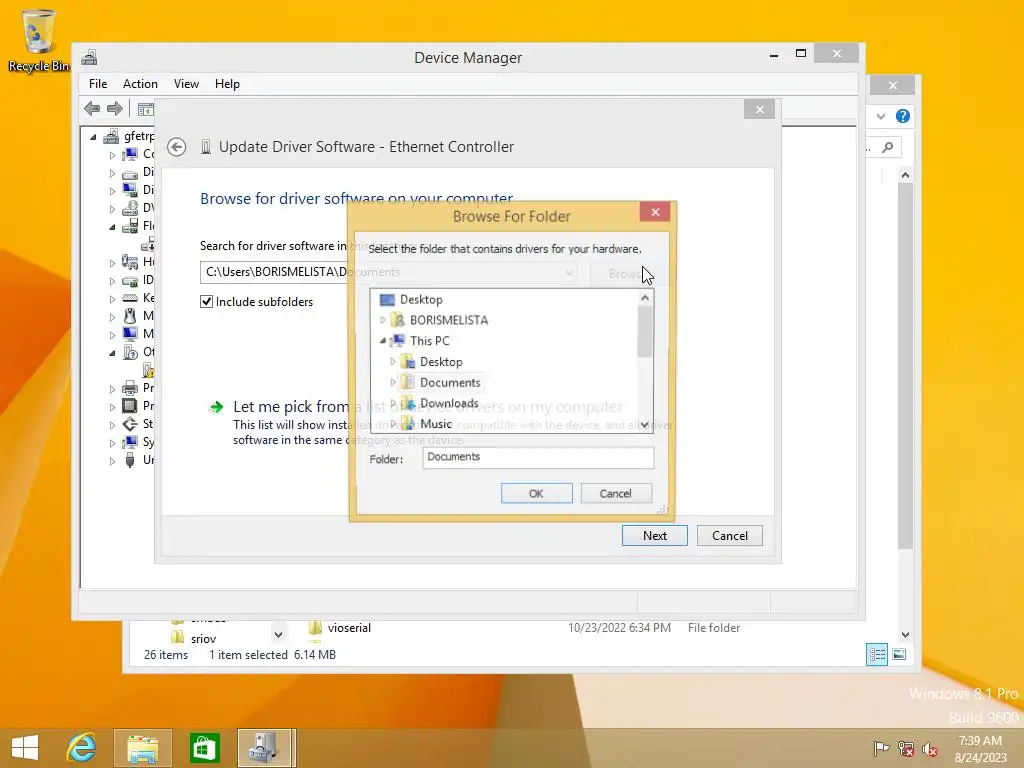Image resolution: width=1024 pixels, height=768 pixels.
Task: Open File Explorer from taskbar
Action: coord(143,748)
